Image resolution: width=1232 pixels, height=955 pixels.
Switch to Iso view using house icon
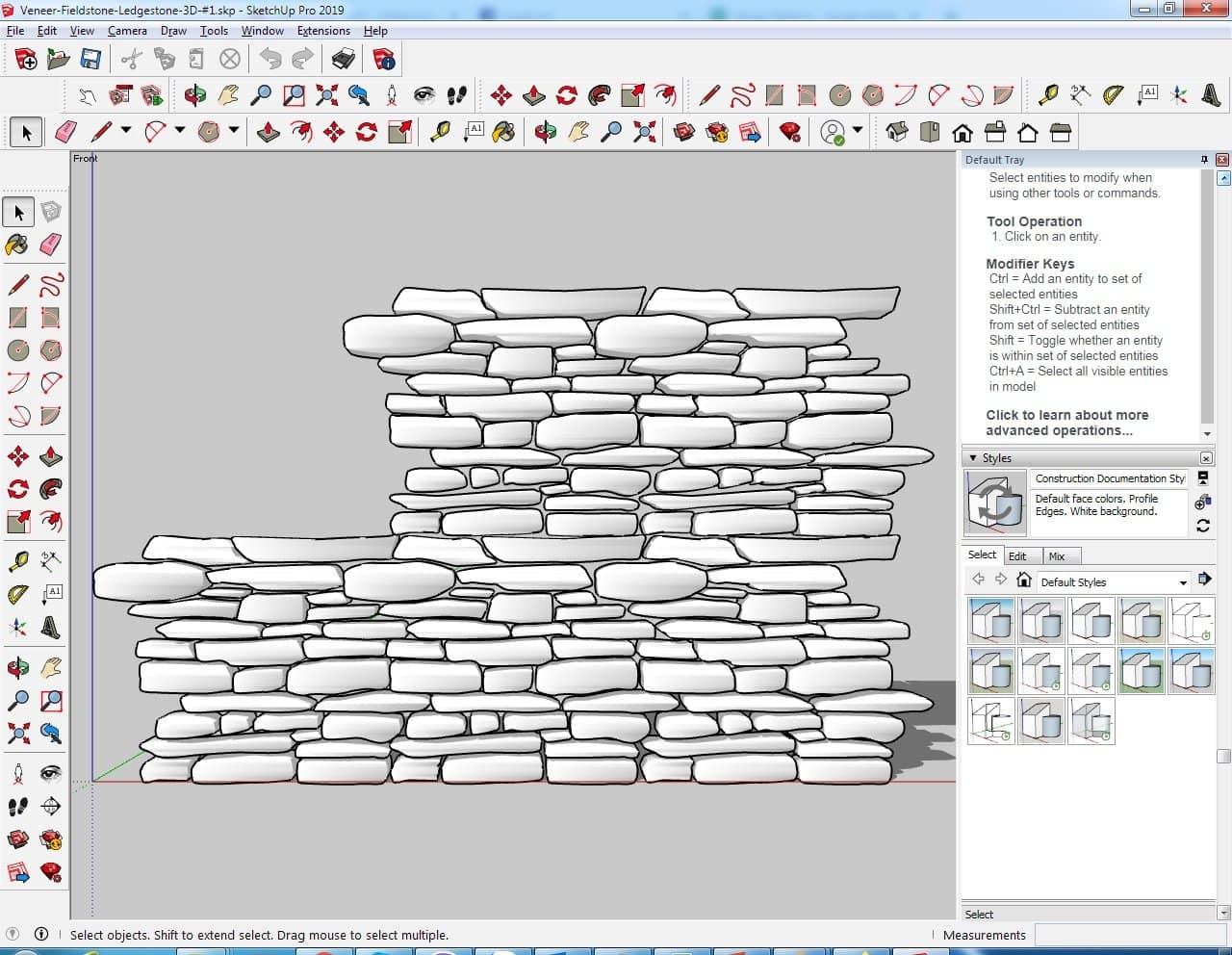click(897, 132)
